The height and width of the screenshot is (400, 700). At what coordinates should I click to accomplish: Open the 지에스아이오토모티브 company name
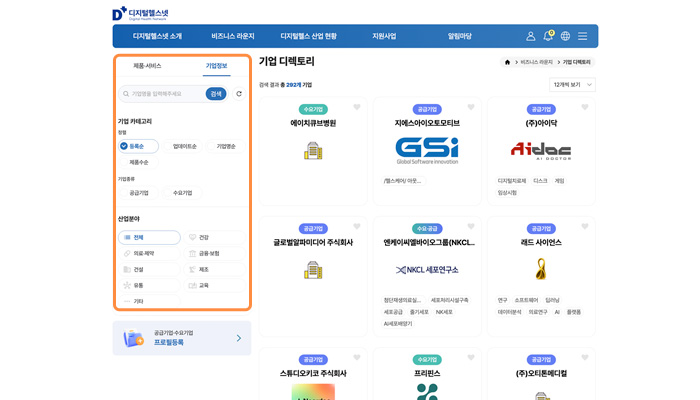click(x=427, y=123)
